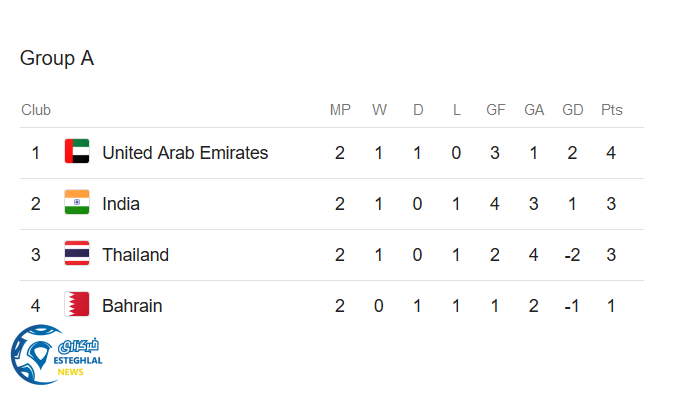Click the W wins column header
The width and height of the screenshot is (679, 402).
379,110
